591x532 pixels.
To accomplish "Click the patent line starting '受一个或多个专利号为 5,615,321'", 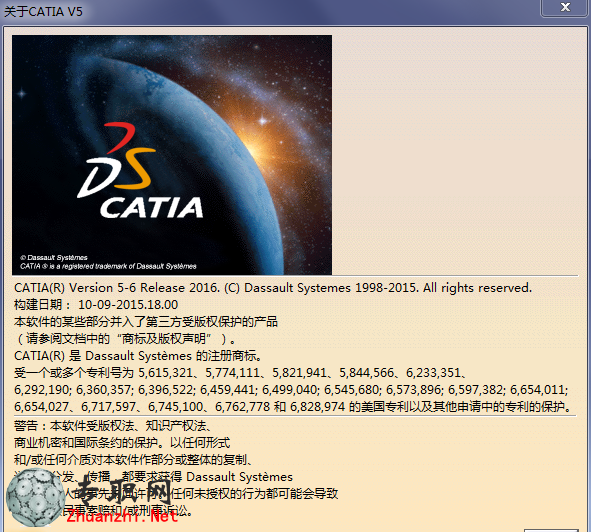I will pyautogui.click(x=241, y=373).
